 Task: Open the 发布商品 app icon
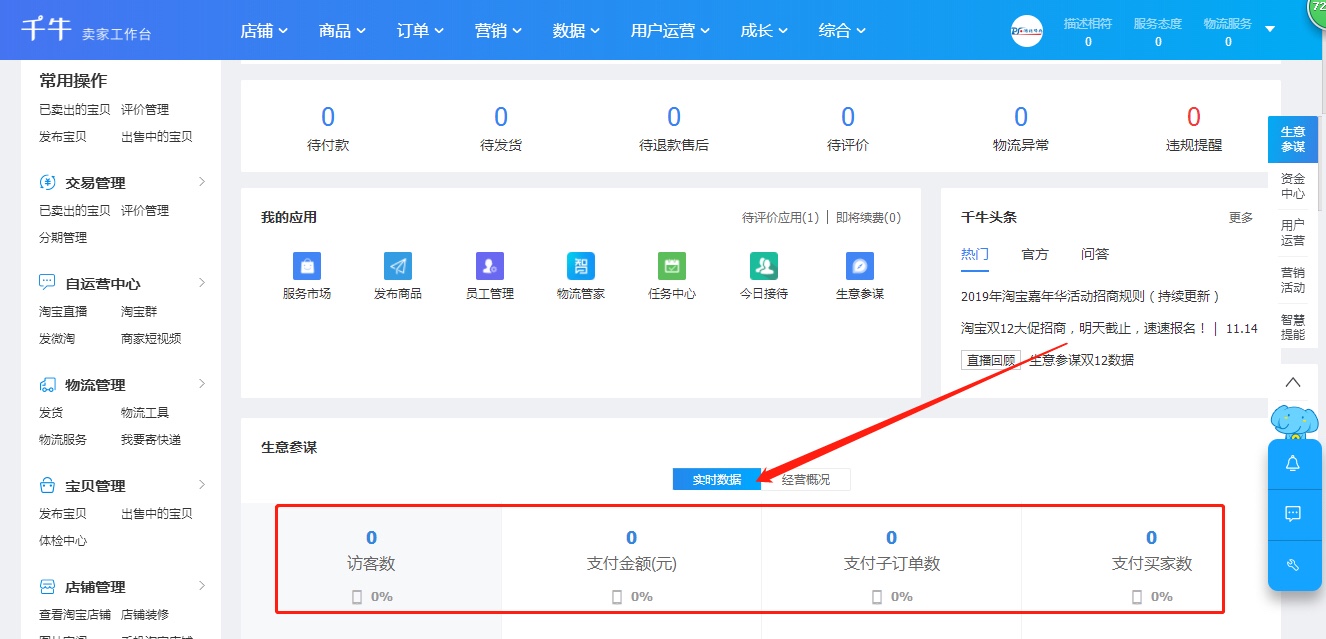coord(398,266)
